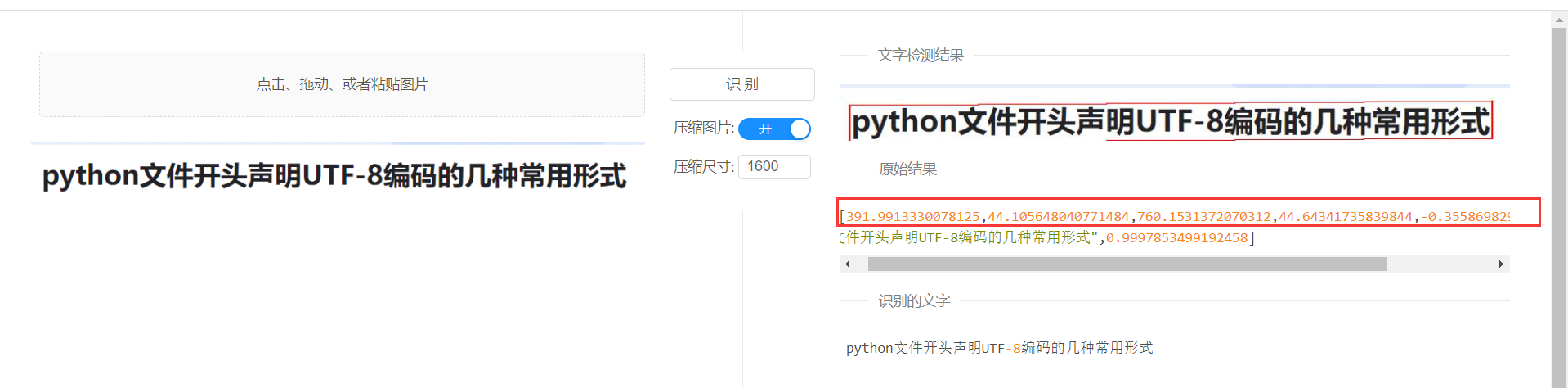Image resolution: width=1568 pixels, height=388 pixels.
Task: Click the image upload drop area
Action: pyautogui.click(x=342, y=84)
